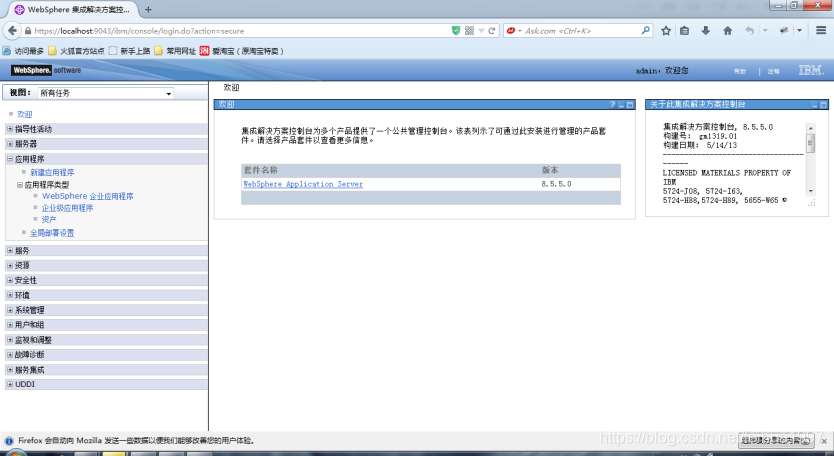Maximize the 欢迎 portlet panel
The height and width of the screenshot is (456, 834).
630,105
